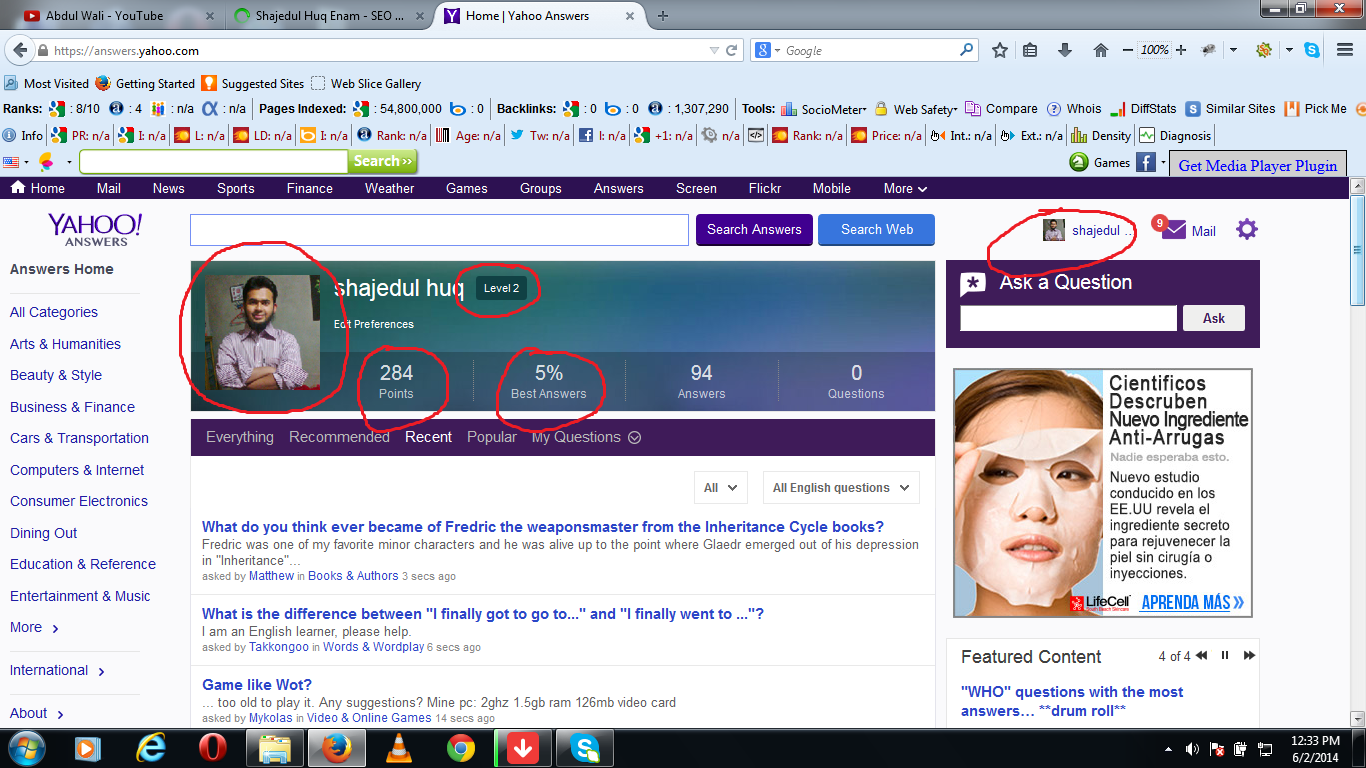Click the Ask a Question text box
Image resolution: width=1366 pixels, height=768 pixels.
point(1068,318)
